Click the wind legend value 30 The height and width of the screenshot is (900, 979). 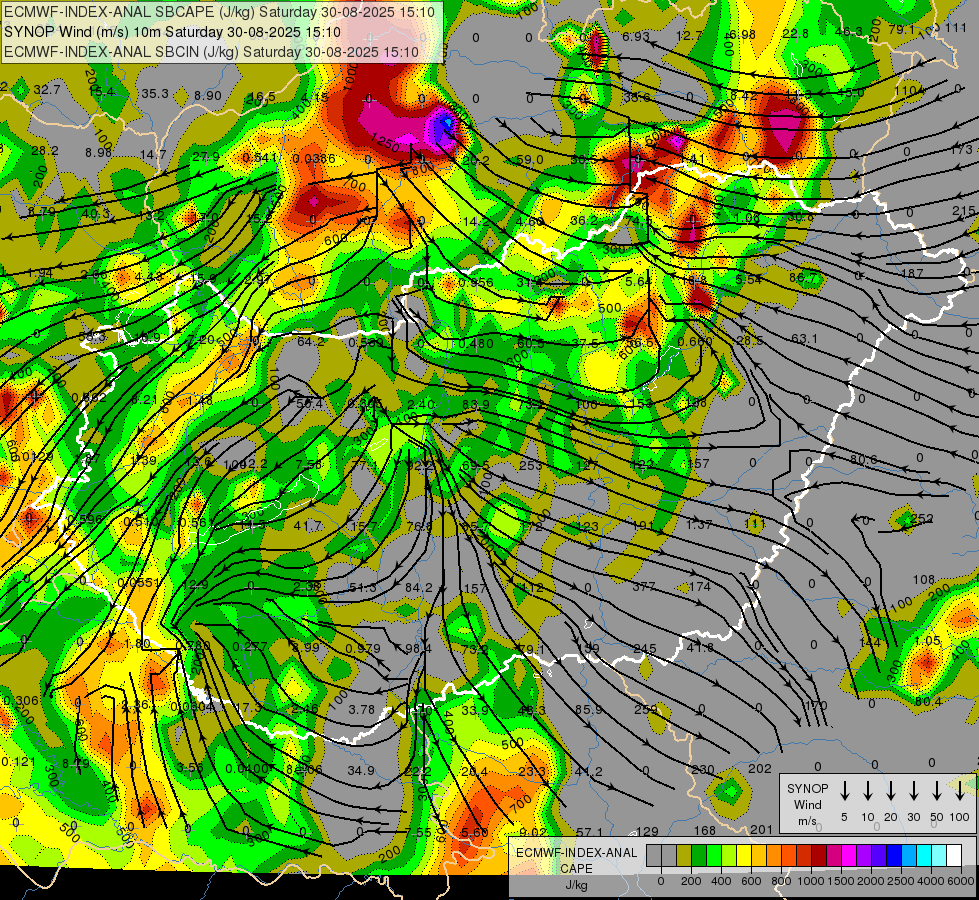[913, 817]
